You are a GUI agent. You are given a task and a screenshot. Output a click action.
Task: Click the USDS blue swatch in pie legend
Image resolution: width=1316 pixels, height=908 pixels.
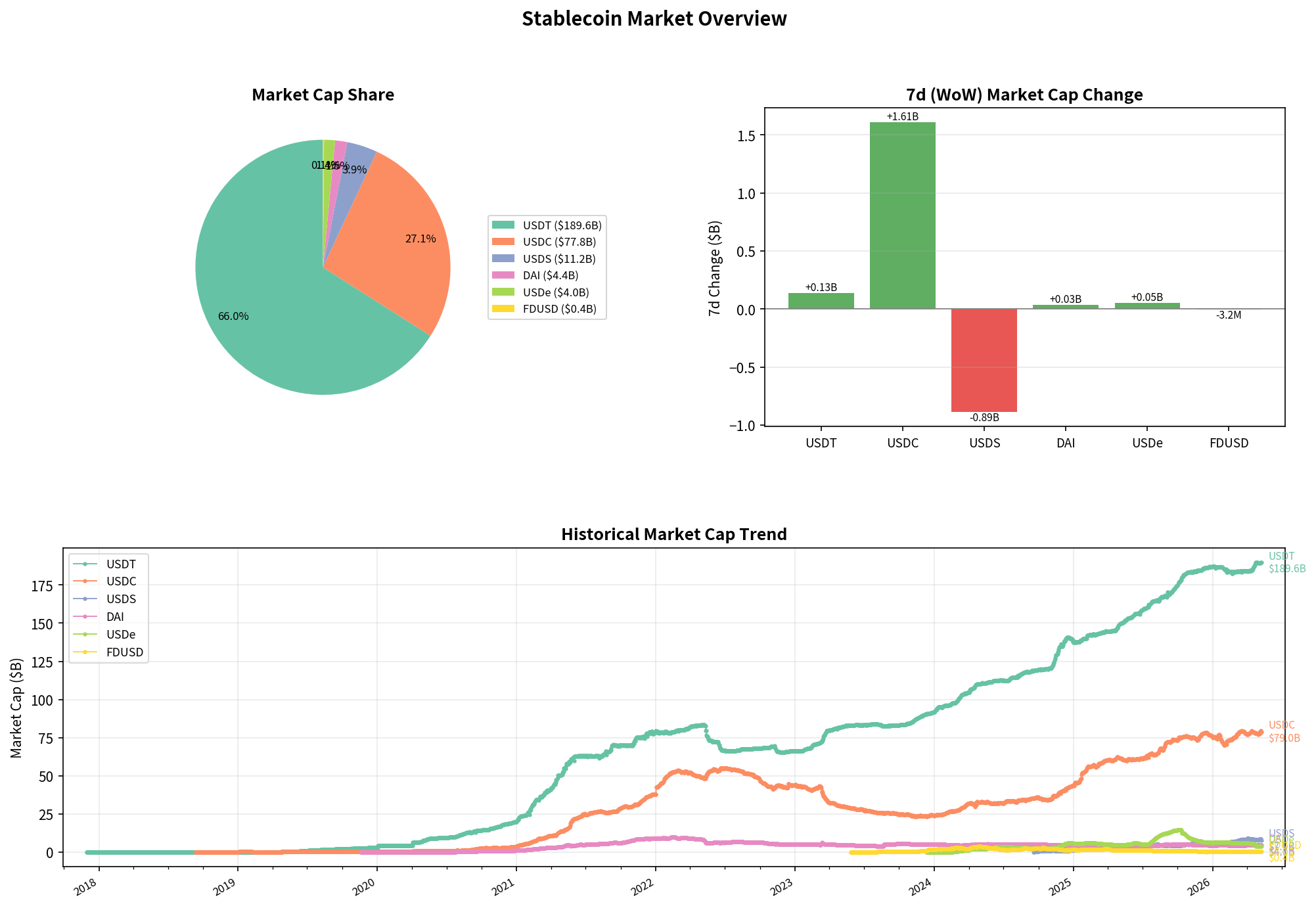503,259
